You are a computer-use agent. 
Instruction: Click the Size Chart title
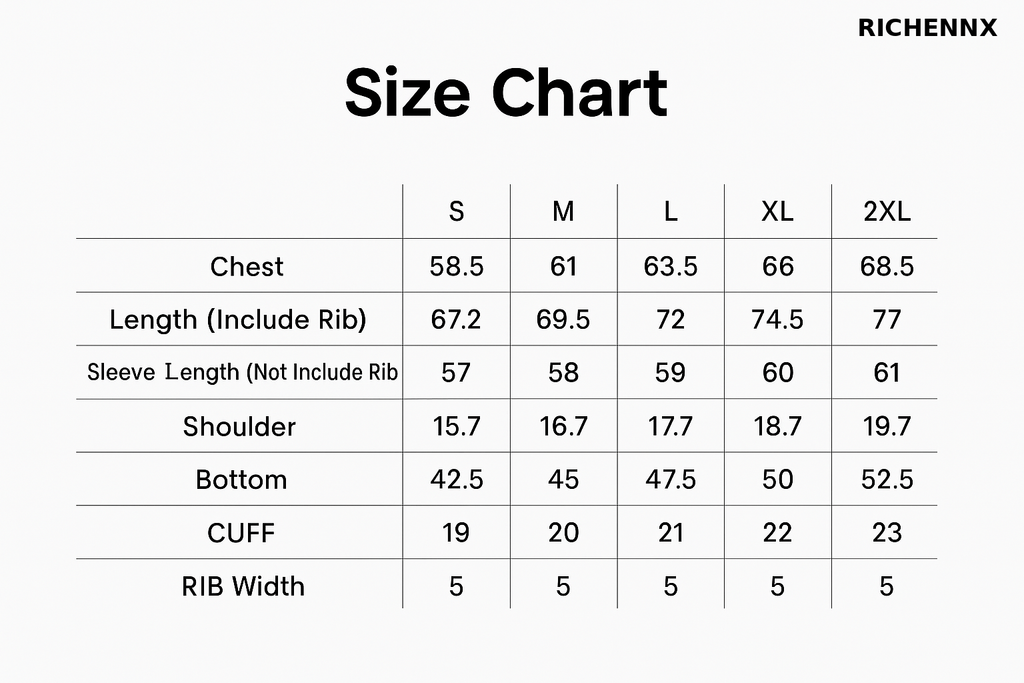click(x=506, y=93)
